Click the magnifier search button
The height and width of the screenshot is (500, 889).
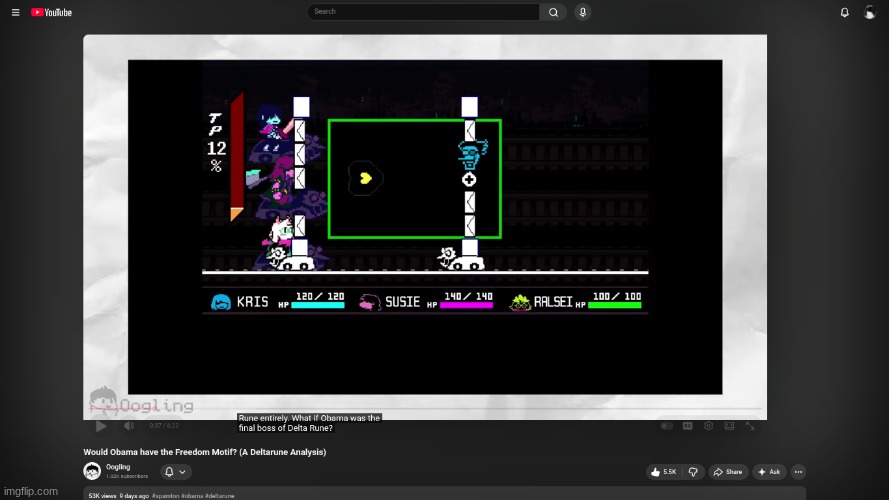553,12
